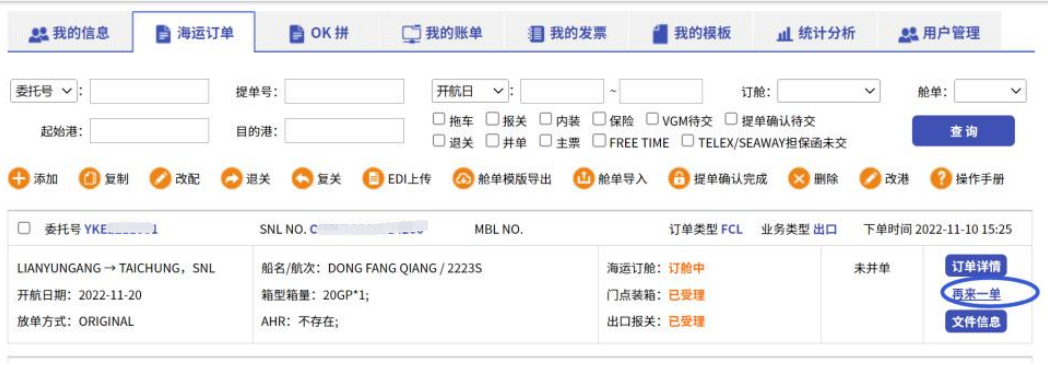Click the EDI上传 document icon
Screen dimensions: 1048x379
point(373,178)
